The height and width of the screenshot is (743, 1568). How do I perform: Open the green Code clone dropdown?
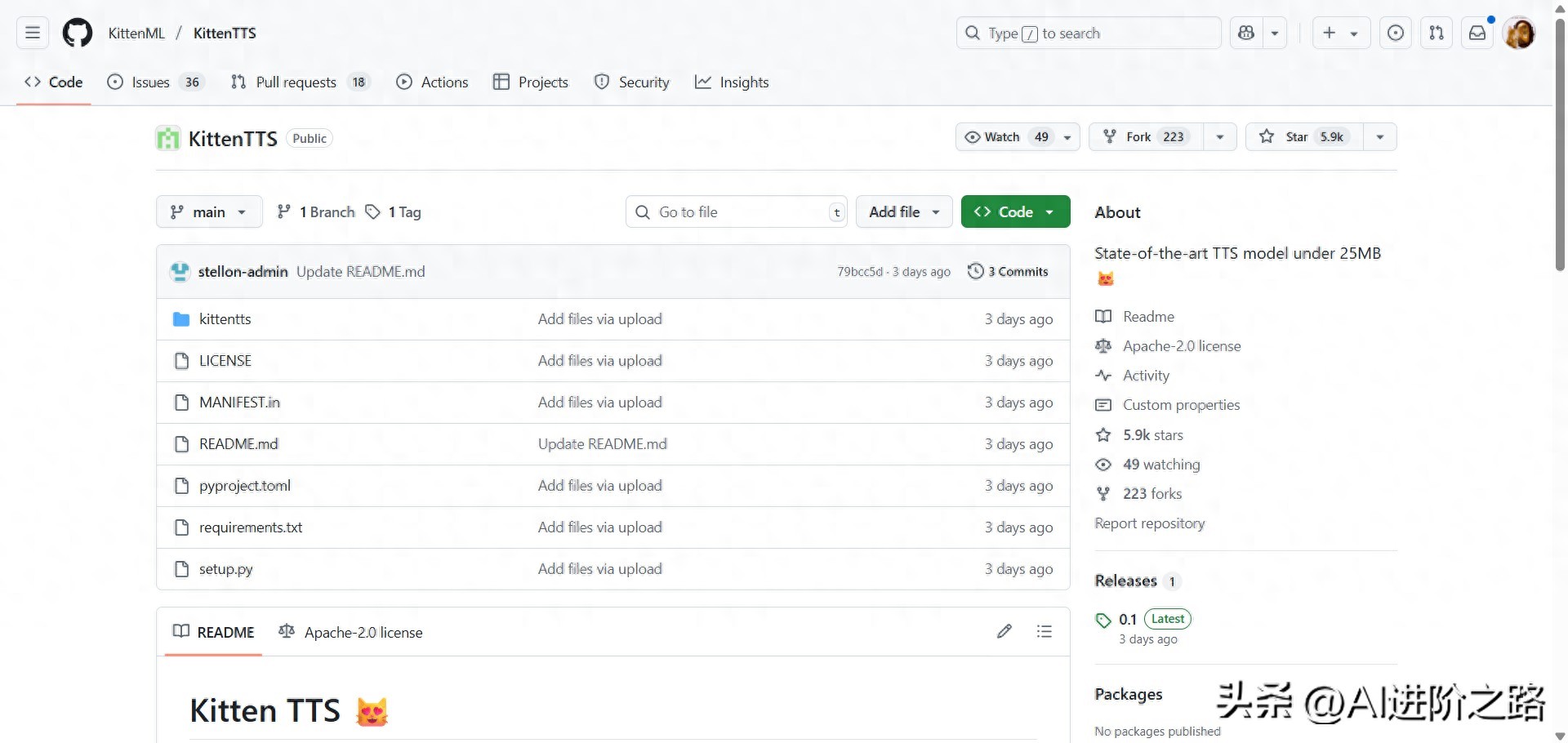point(1015,212)
